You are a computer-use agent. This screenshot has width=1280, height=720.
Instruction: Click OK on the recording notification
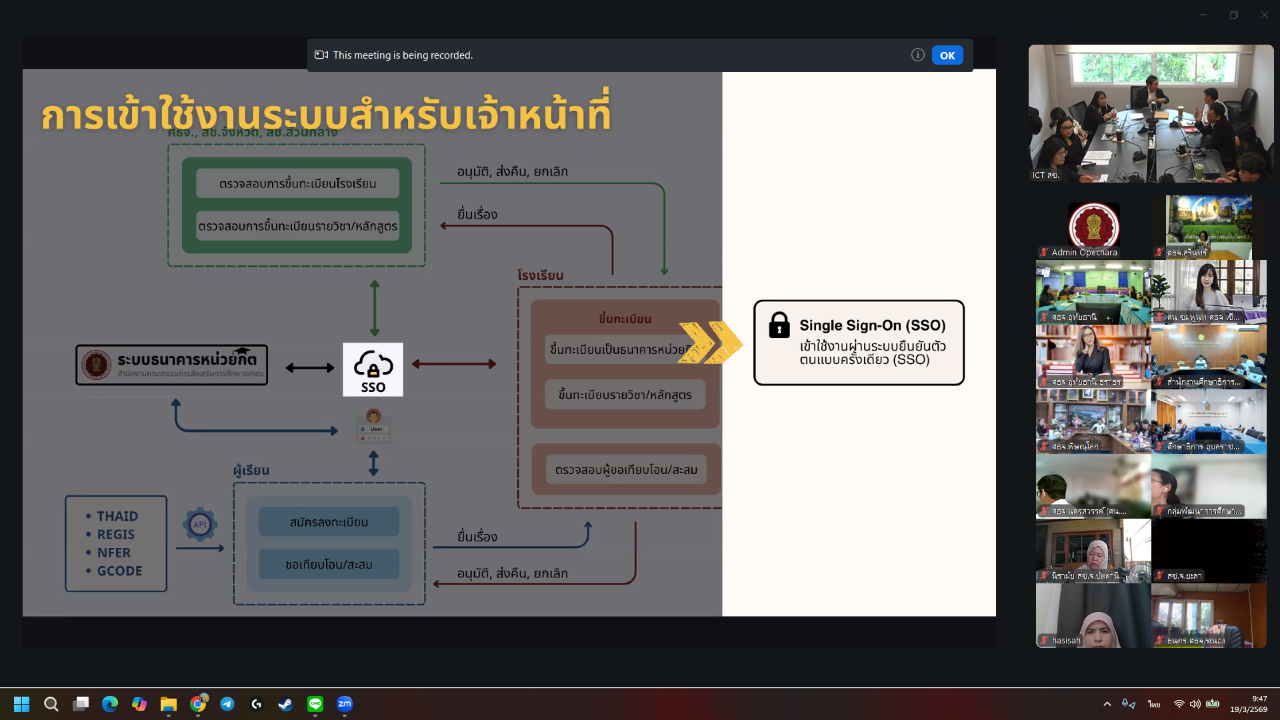(946, 55)
